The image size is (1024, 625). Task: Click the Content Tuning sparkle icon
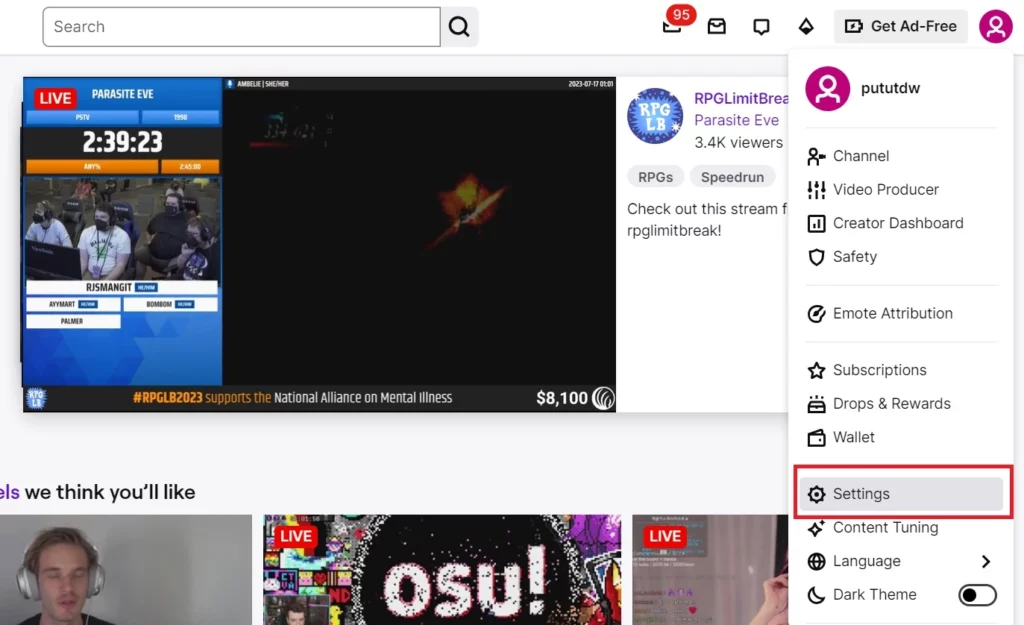click(x=816, y=528)
